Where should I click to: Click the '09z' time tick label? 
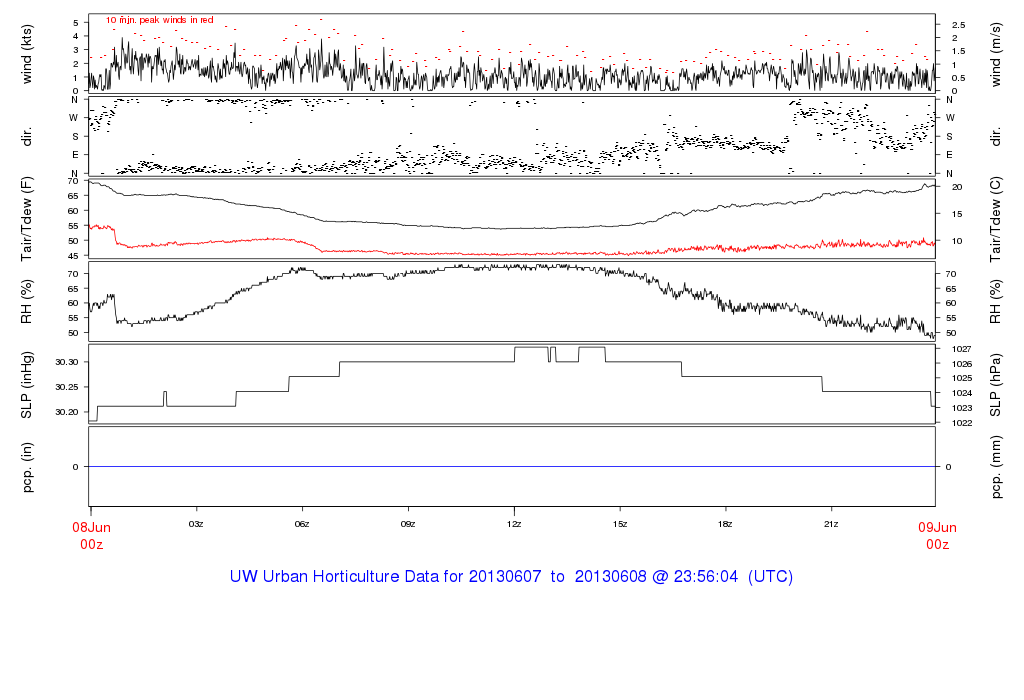click(x=408, y=524)
